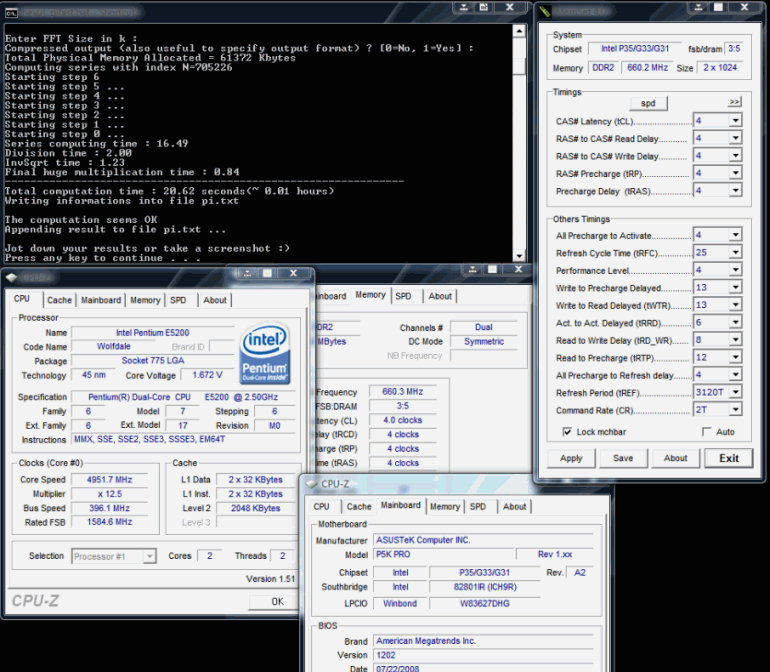Screen dimensions: 770x672
Task: Click the Core Voltage value 1.672 V
Action: [207, 375]
